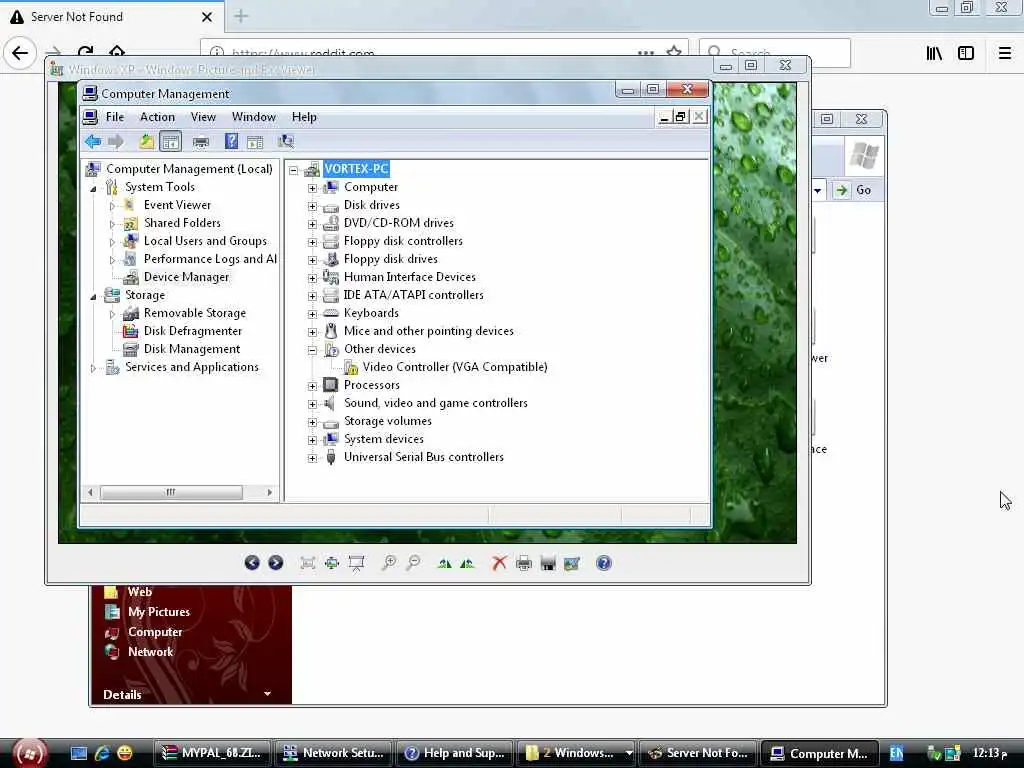Click the Next Image button in Picture Viewer
This screenshot has width=1024, height=768.
click(x=276, y=563)
